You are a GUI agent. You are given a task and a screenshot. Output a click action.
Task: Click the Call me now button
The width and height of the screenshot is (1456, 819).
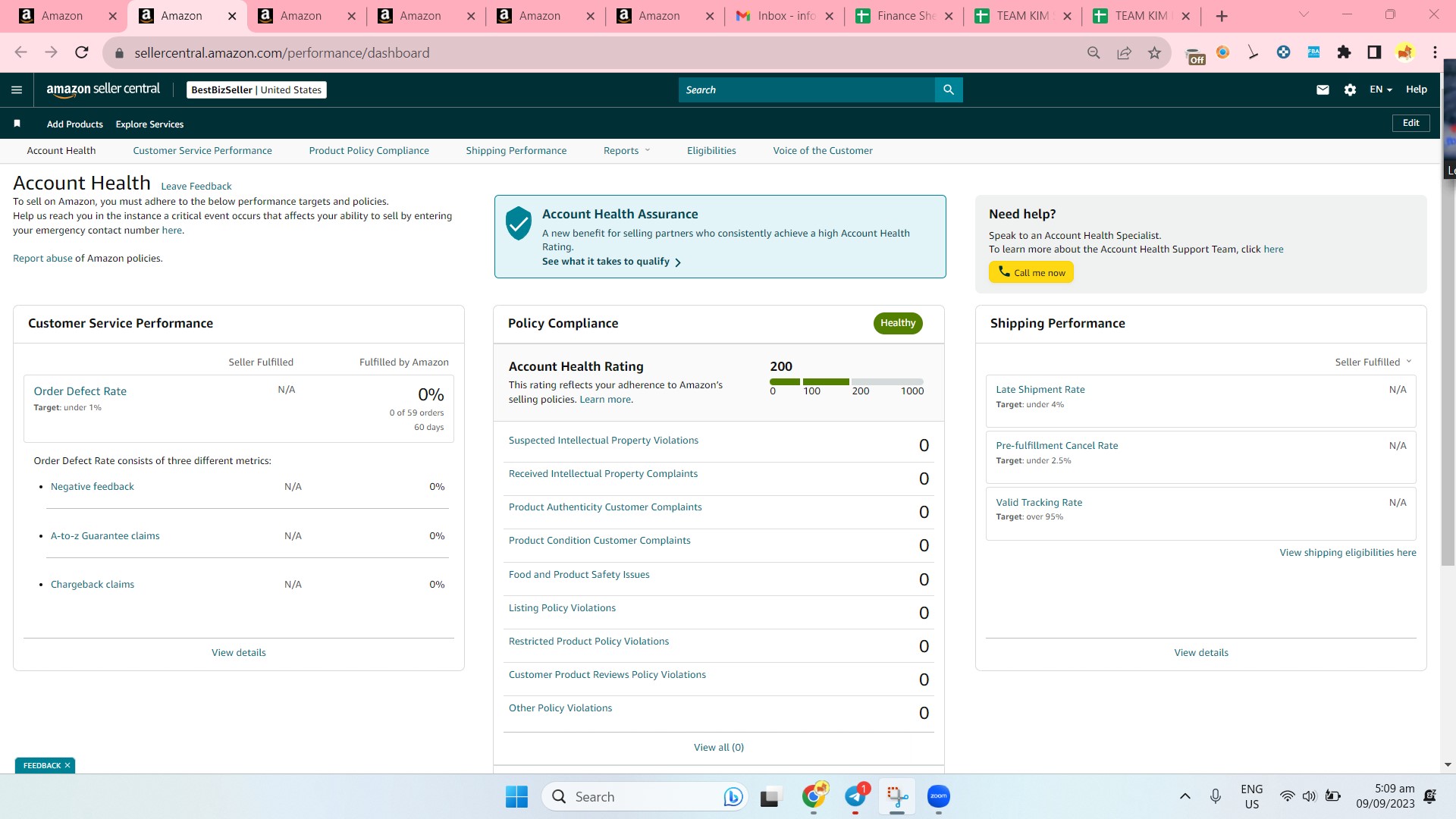[x=1031, y=272]
